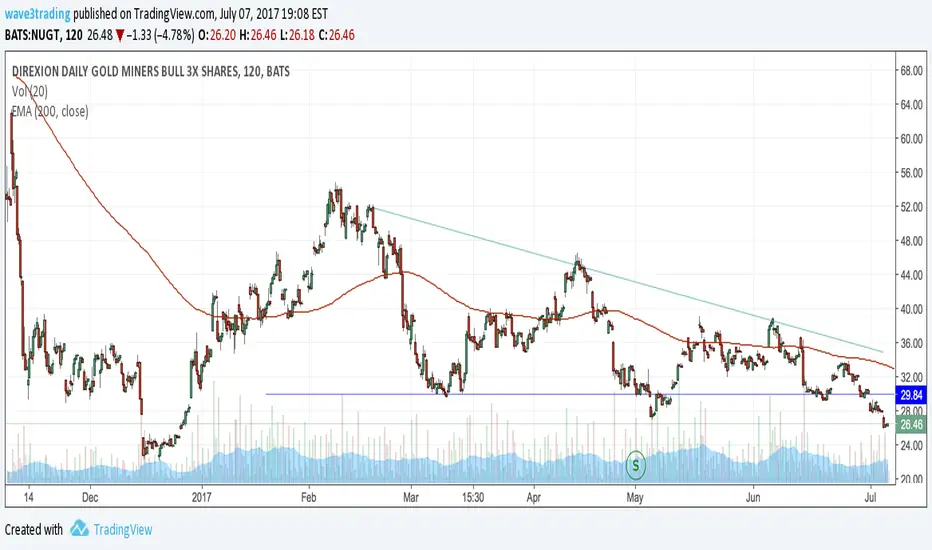Click the TradingView cloud logo icon

(79, 528)
